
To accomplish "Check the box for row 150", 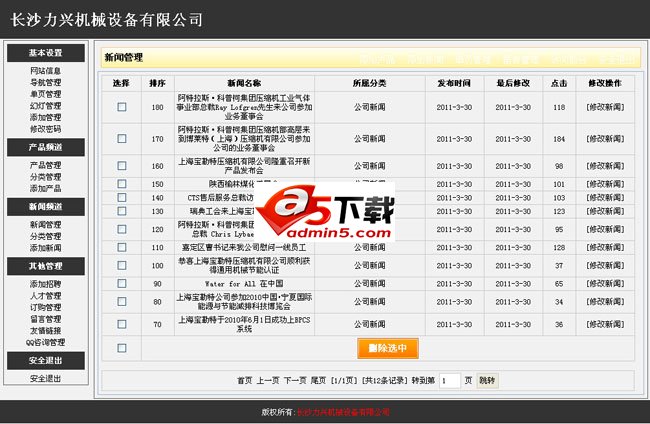I will click(122, 184).
